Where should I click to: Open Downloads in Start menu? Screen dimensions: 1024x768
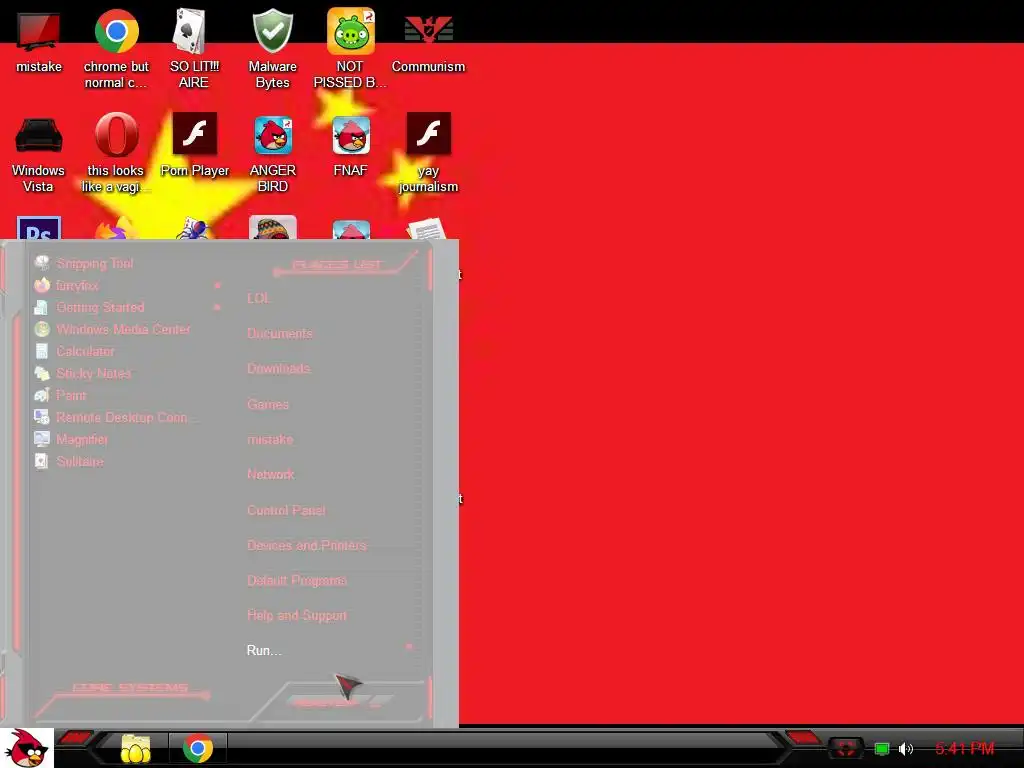[x=279, y=369]
